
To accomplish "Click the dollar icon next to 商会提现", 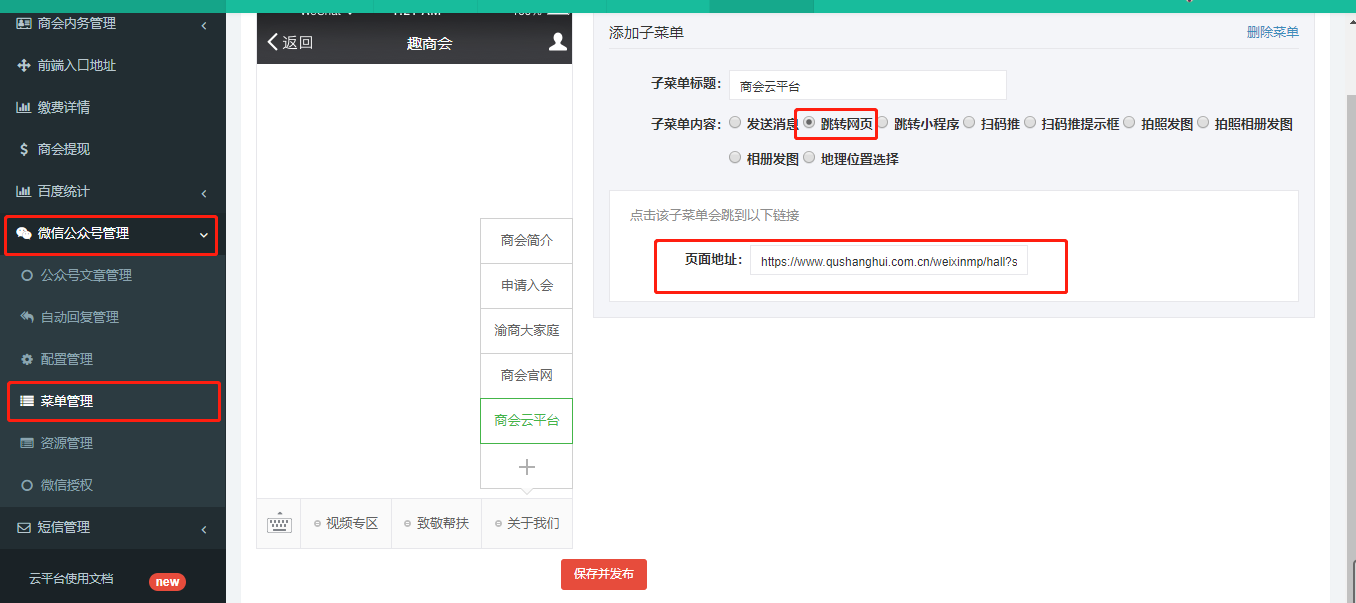I will [24, 149].
